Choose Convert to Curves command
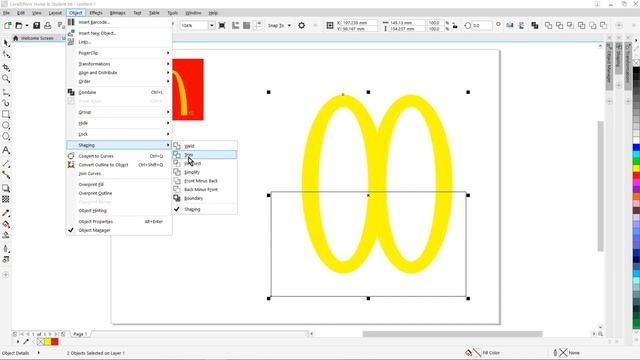 pyautogui.click(x=119, y=156)
